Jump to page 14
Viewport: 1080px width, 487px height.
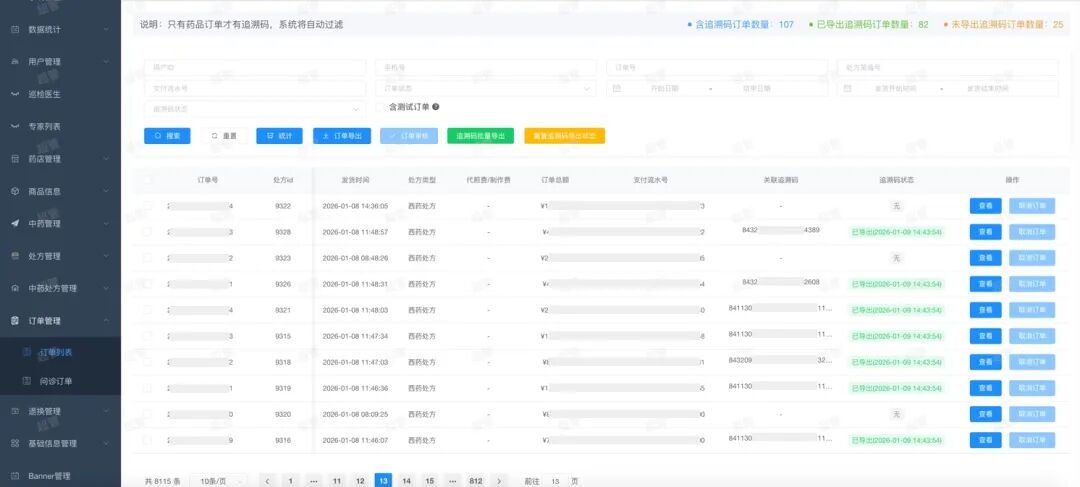click(x=406, y=481)
